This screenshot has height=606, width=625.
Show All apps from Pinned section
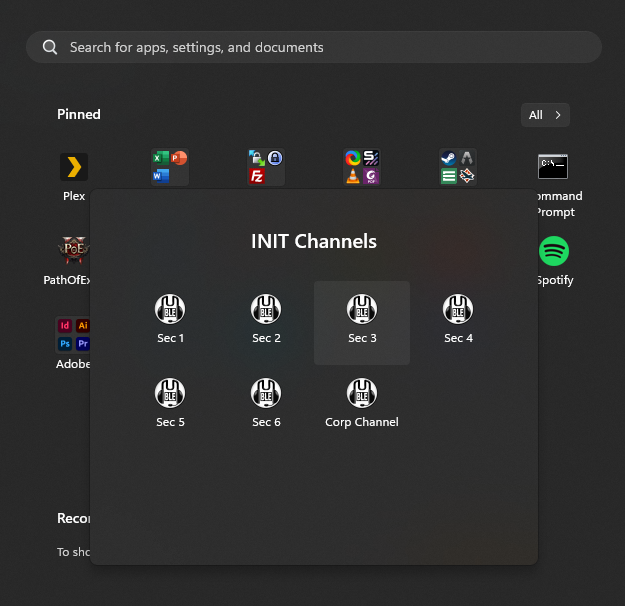tap(545, 115)
